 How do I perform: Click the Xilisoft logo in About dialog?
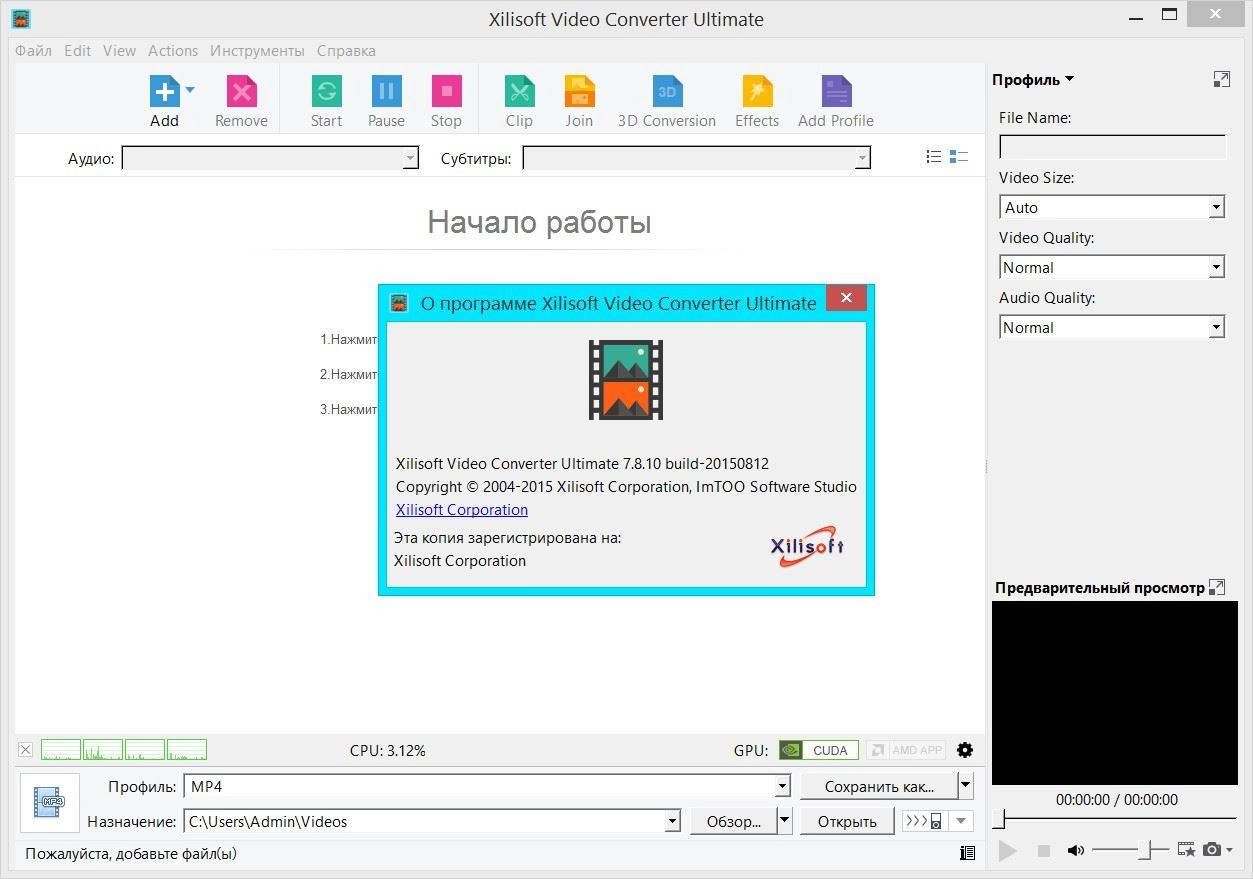coord(808,546)
